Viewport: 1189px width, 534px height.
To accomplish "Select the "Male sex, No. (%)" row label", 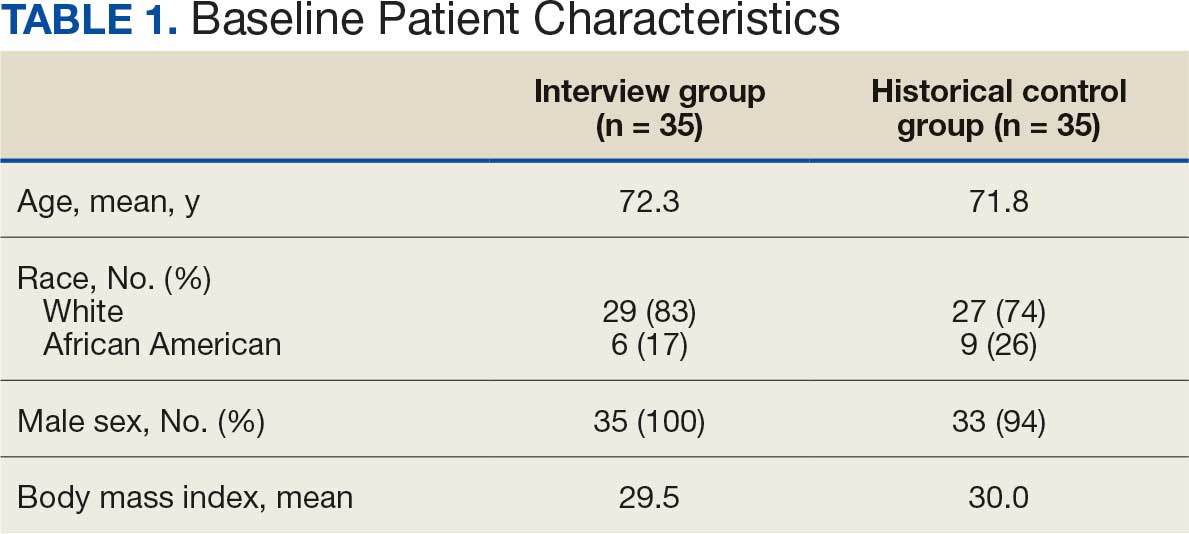I will pyautogui.click(x=141, y=422).
